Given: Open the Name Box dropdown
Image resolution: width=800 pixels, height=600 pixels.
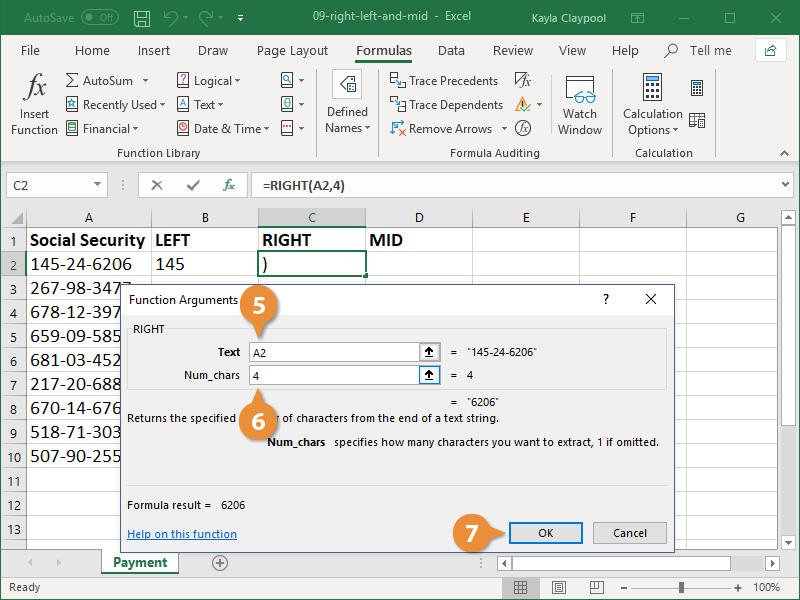Looking at the screenshot, I should 98,185.
